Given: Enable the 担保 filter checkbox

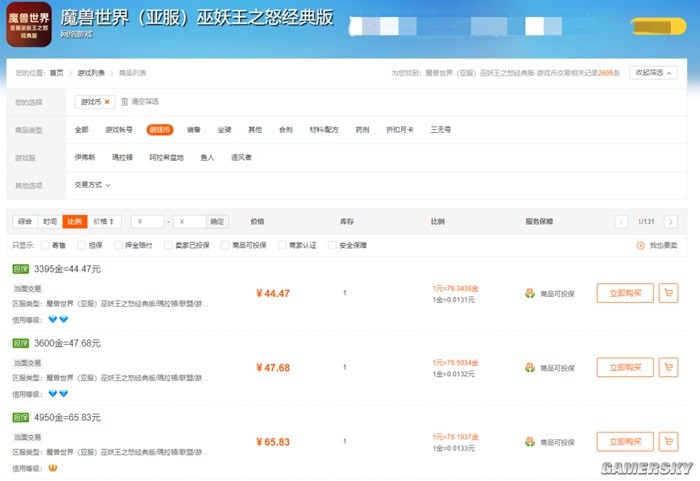Looking at the screenshot, I should [x=81, y=245].
